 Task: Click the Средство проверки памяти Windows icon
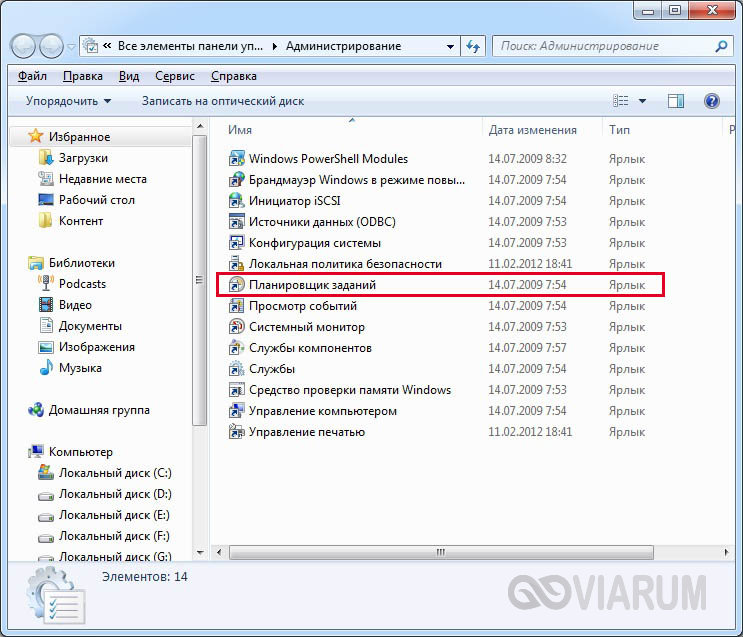(x=236, y=390)
